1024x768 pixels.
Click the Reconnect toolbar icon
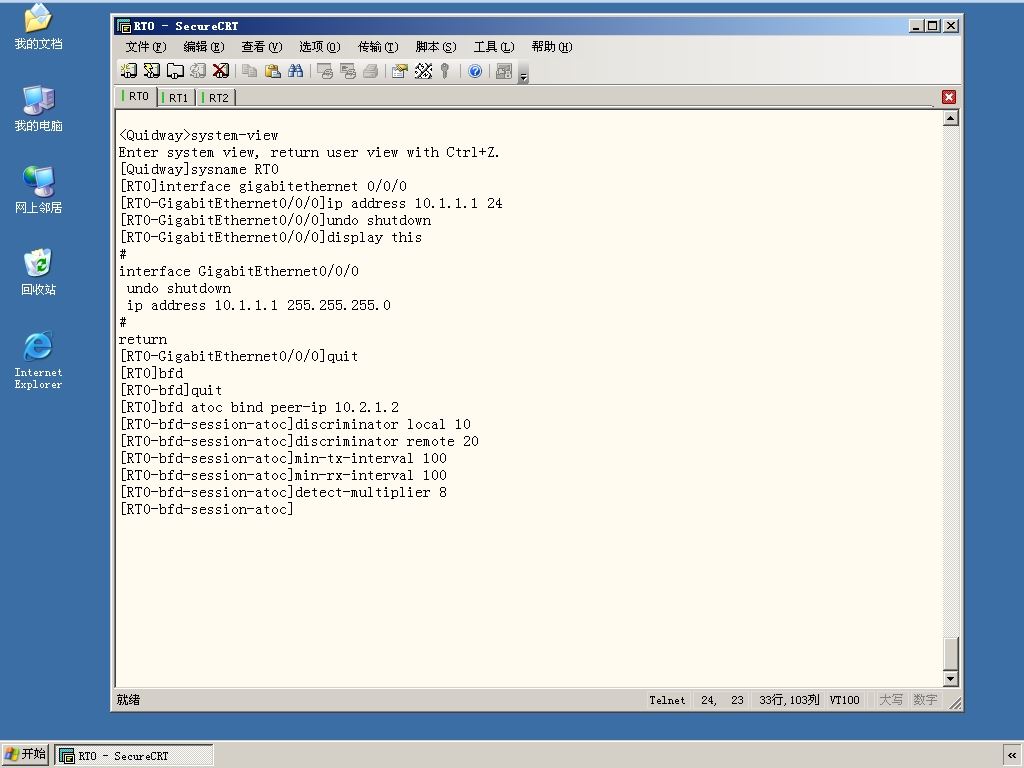tap(198, 71)
